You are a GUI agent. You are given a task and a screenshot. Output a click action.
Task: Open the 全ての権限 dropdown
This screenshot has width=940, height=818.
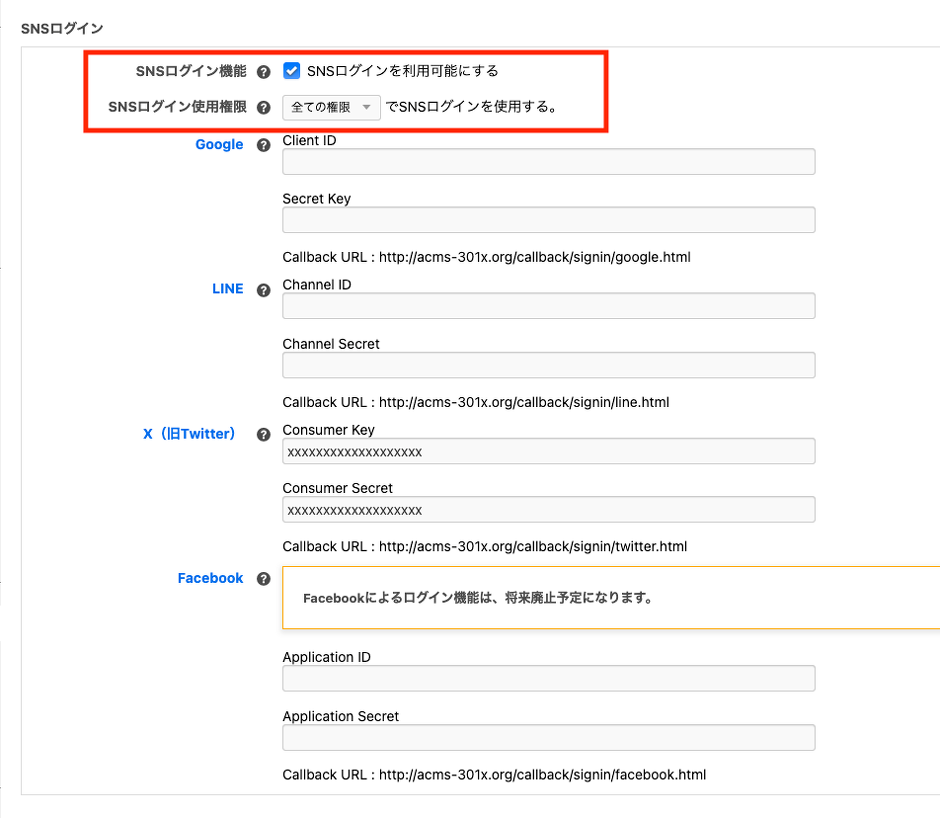[x=331, y=107]
